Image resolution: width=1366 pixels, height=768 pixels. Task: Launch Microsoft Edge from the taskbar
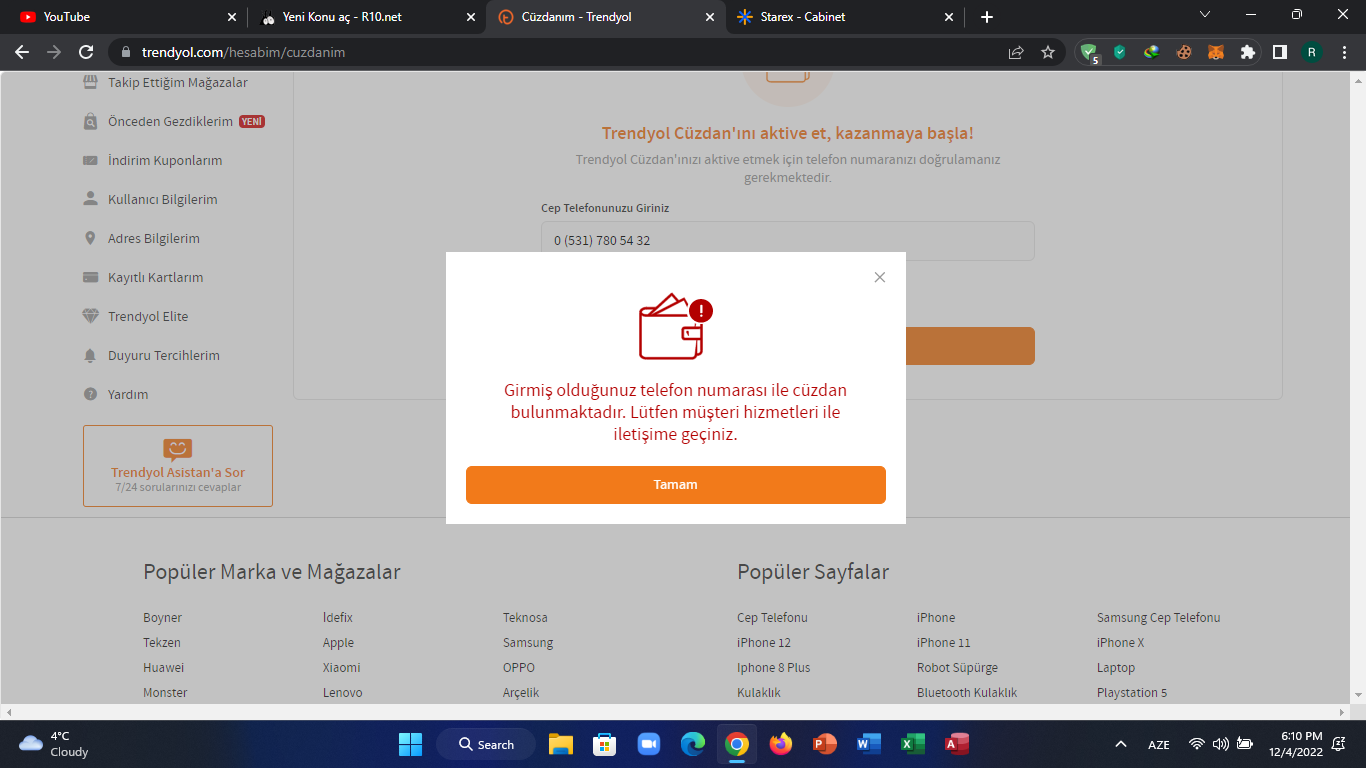pyautogui.click(x=693, y=744)
